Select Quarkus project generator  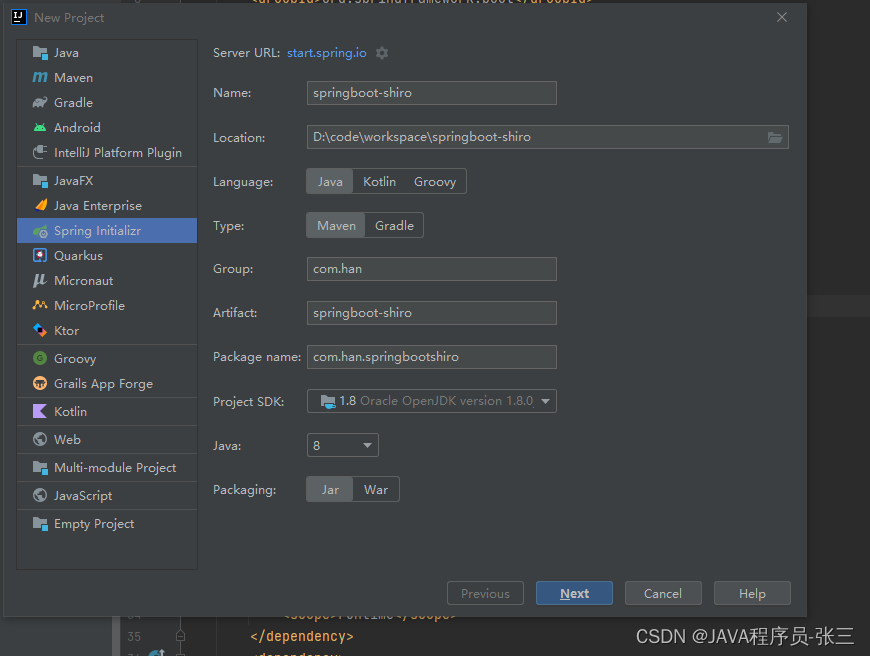click(107, 256)
